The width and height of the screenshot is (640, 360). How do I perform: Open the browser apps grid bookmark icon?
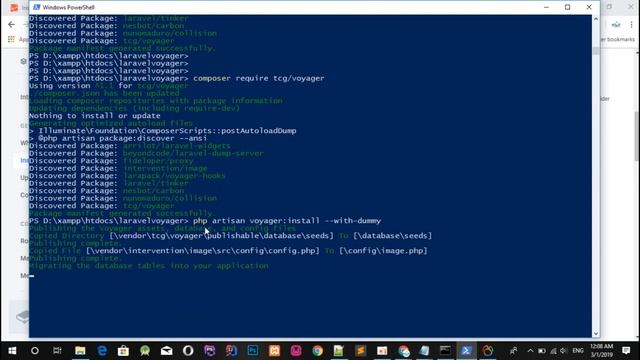tap(11, 39)
